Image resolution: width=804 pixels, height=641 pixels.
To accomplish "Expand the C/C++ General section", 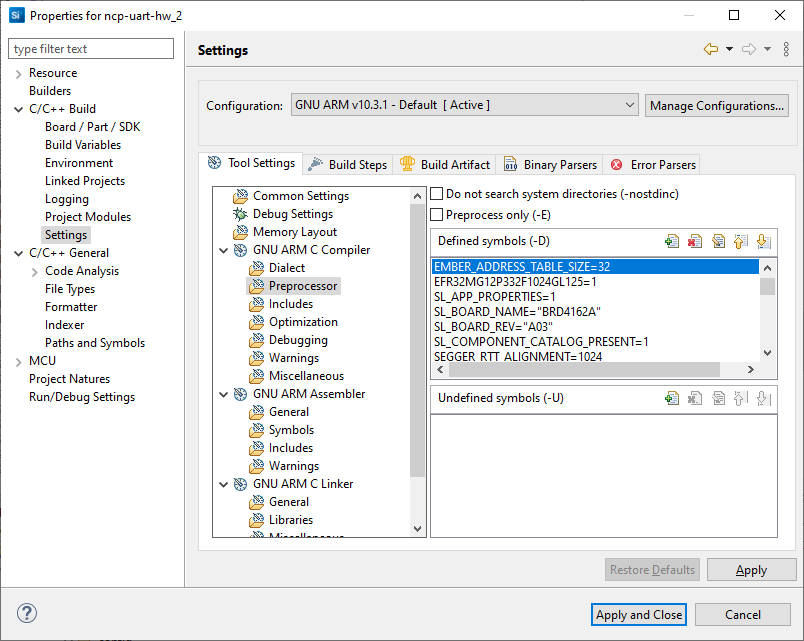I will (17, 252).
